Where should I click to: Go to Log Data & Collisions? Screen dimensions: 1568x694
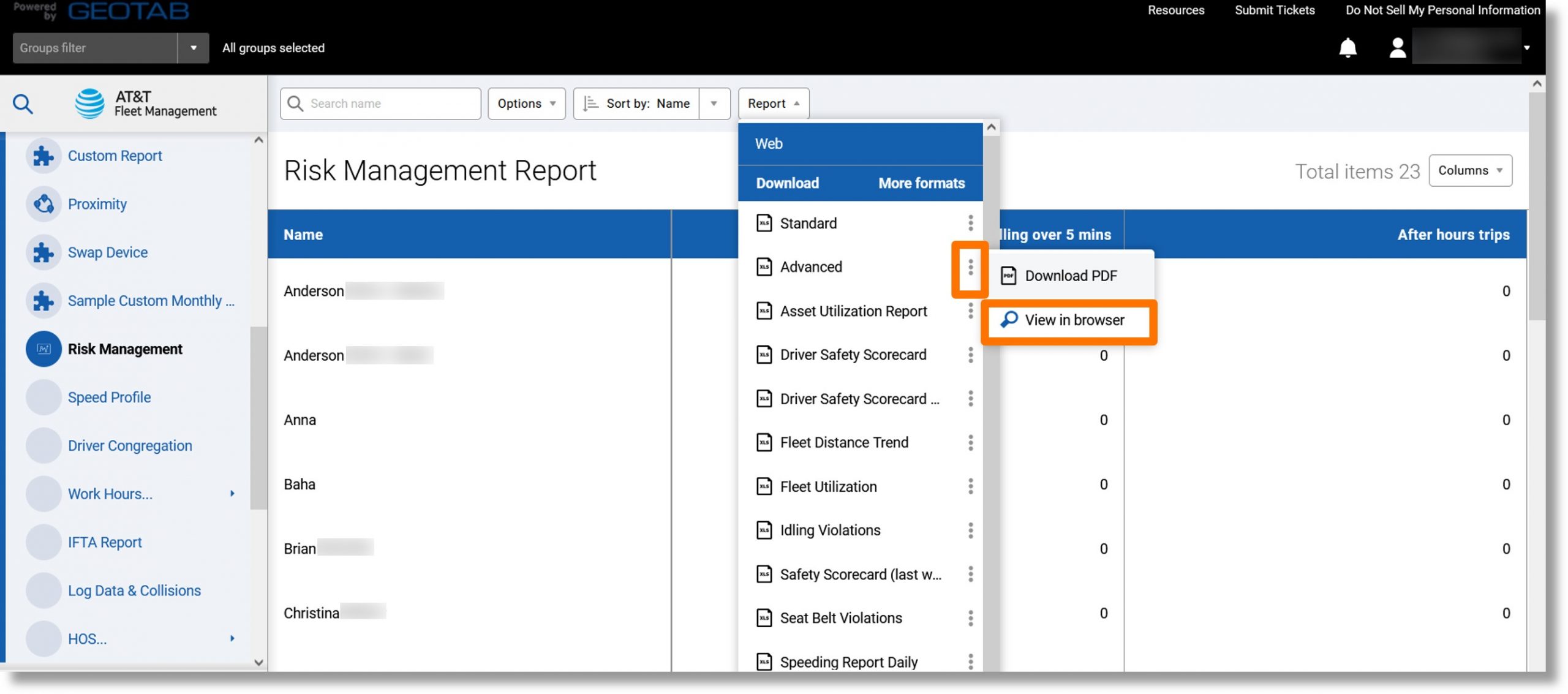point(134,590)
